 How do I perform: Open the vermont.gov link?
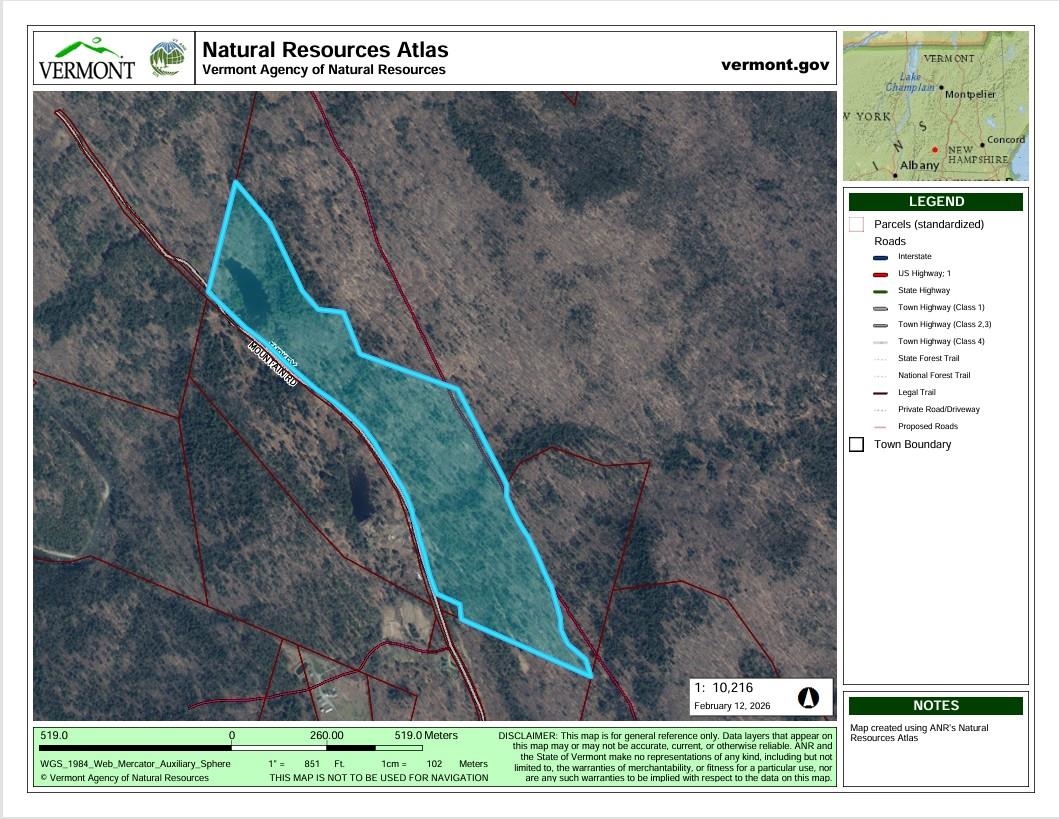(x=774, y=65)
